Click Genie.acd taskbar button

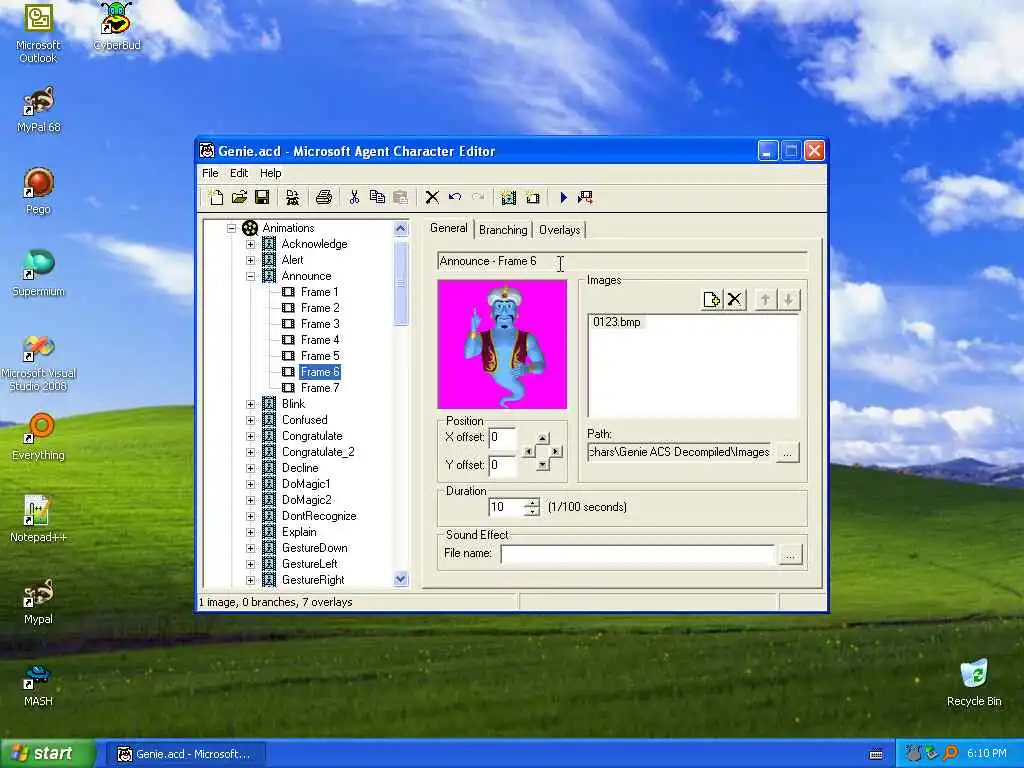pos(185,754)
